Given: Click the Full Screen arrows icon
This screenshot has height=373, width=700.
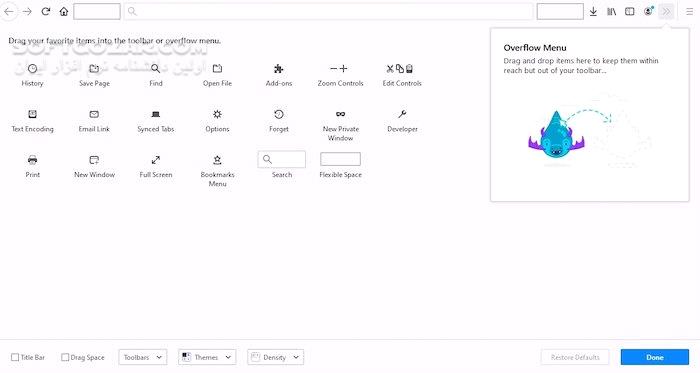Looking at the screenshot, I should pos(155,160).
